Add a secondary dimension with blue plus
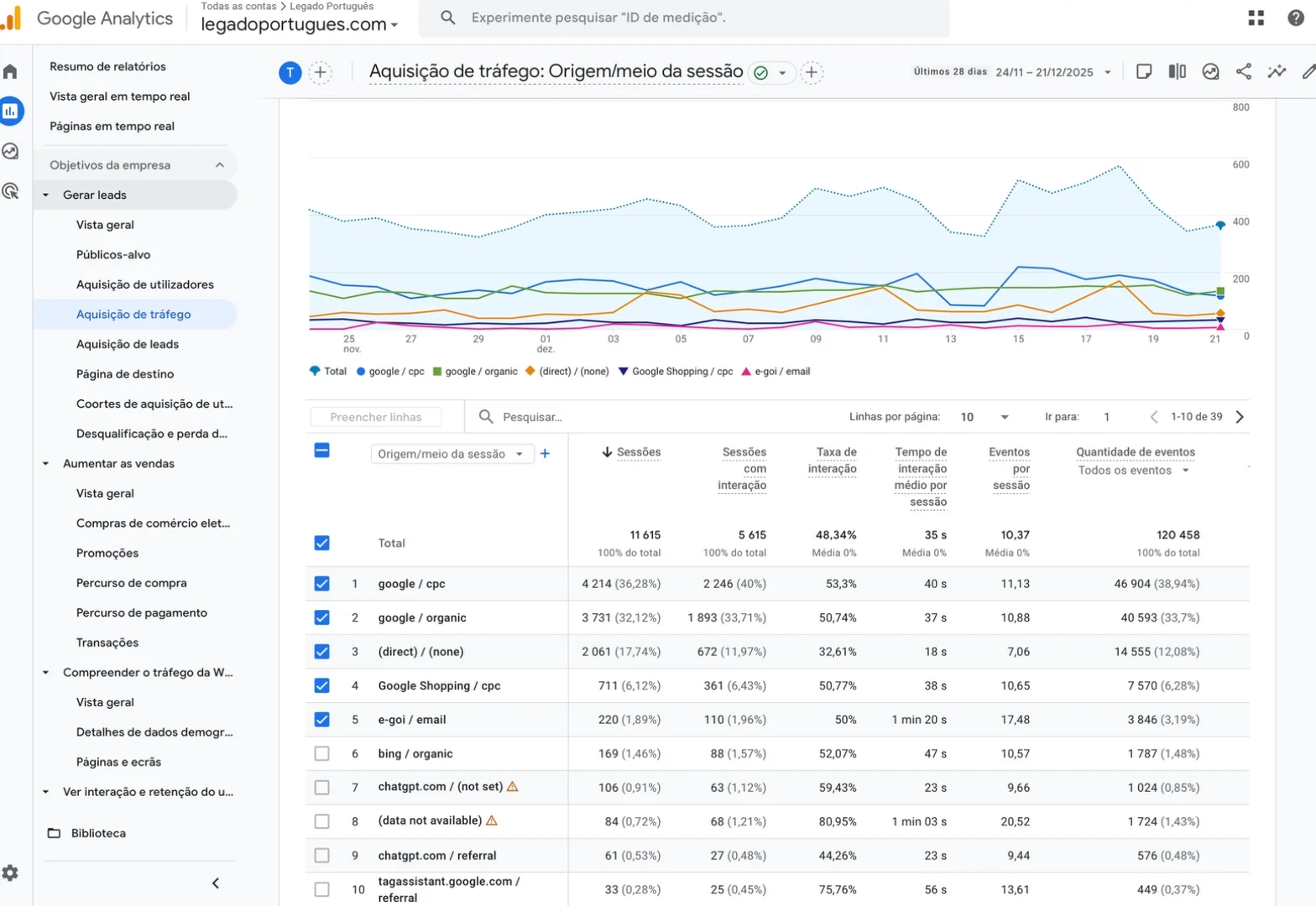Viewport: 1316px width, 906px height. 545,454
